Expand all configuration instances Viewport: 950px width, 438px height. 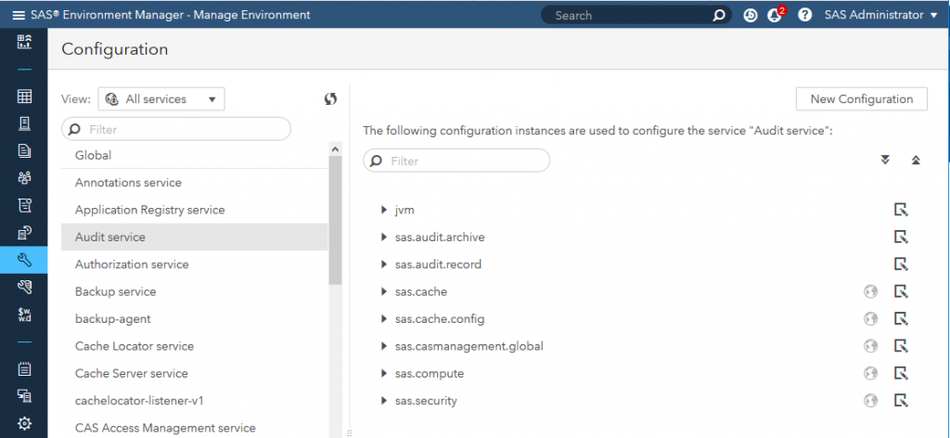tap(885, 160)
